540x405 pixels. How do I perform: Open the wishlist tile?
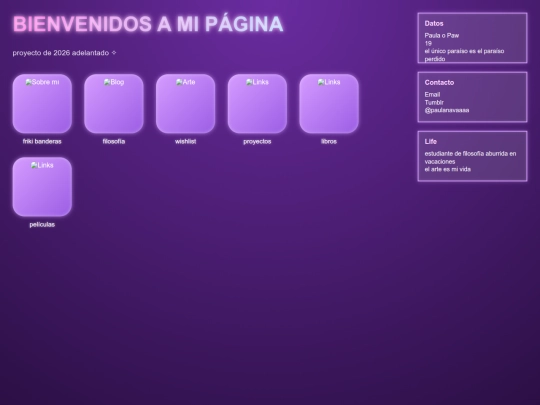185,104
